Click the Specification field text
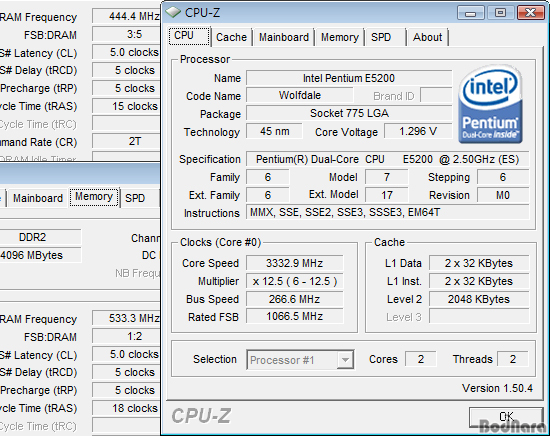 coord(387,159)
